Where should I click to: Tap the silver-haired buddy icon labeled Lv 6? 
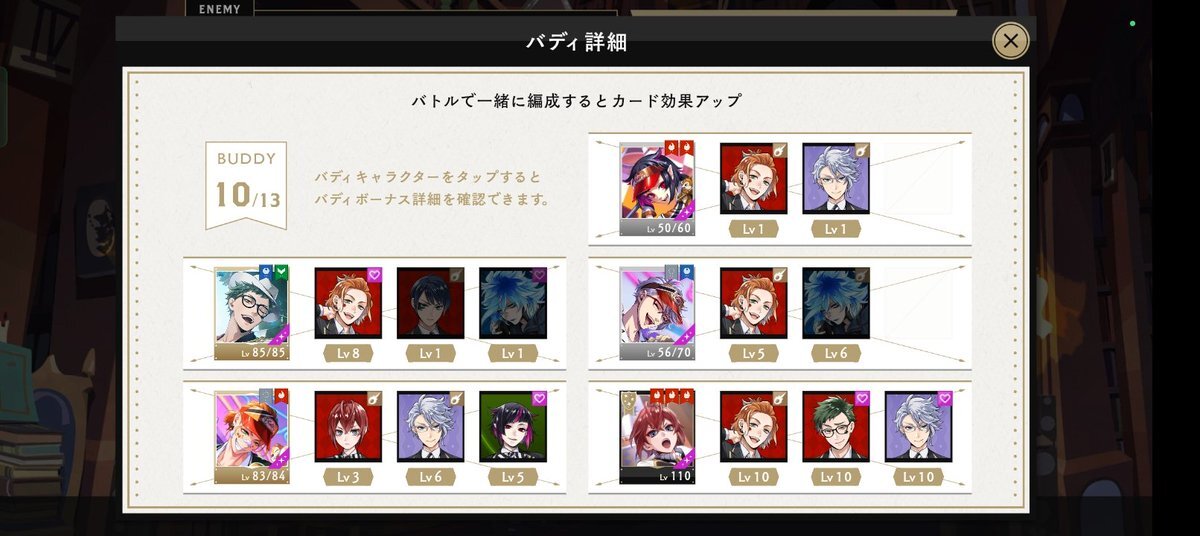pyautogui.click(x=431, y=426)
